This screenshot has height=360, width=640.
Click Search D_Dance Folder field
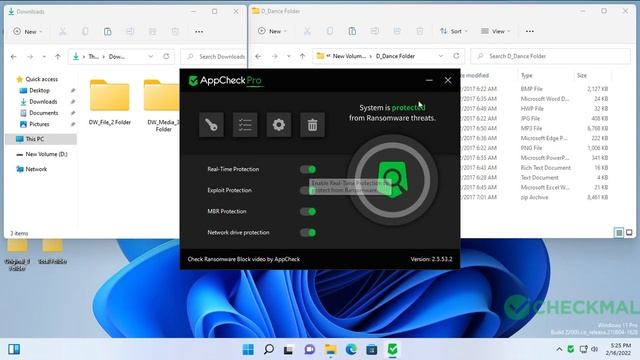(550, 56)
